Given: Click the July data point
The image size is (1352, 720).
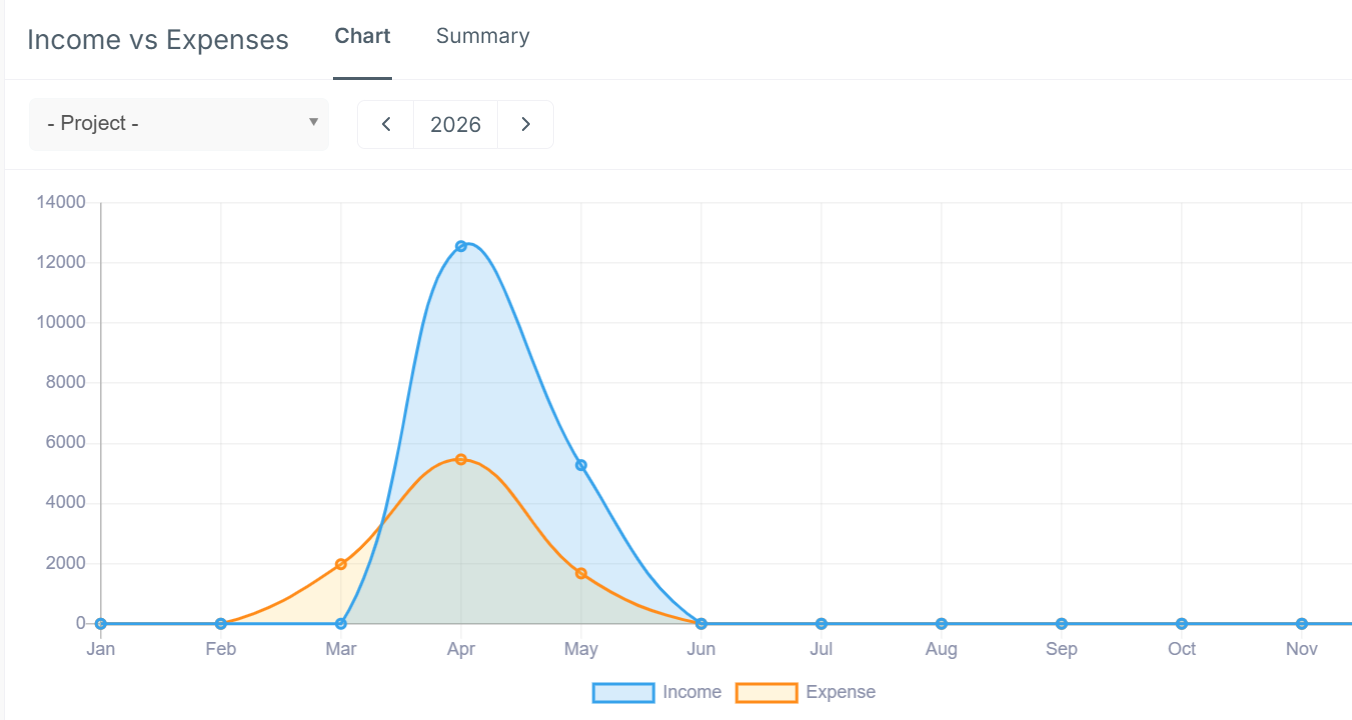Looking at the screenshot, I should (x=821, y=624).
